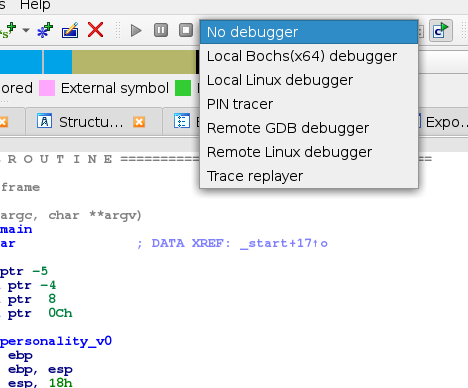The image size is (468, 388).
Task: Click olive segment of navigation band
Action: pyautogui.click(x=134, y=62)
